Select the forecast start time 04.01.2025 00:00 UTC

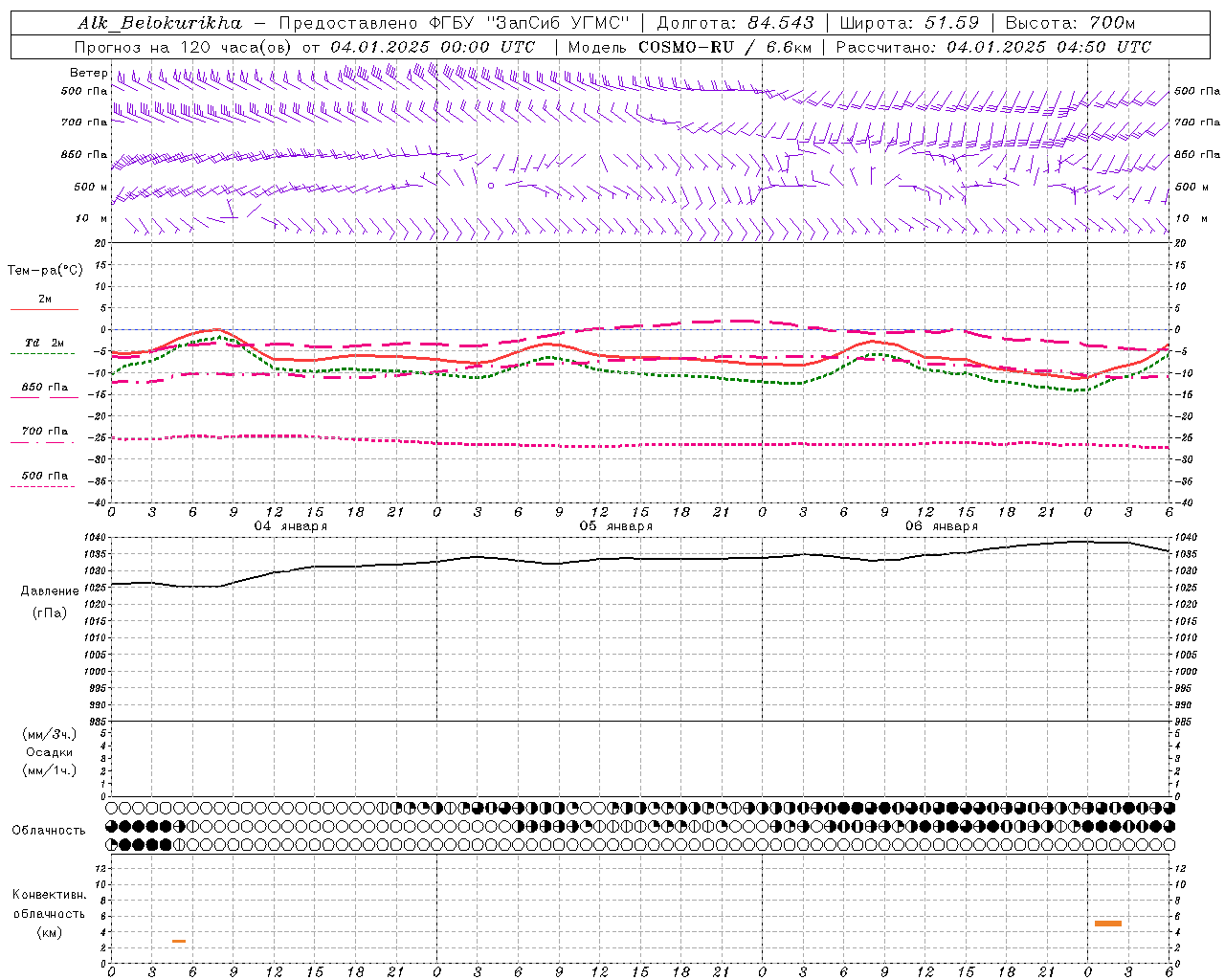coord(433,47)
